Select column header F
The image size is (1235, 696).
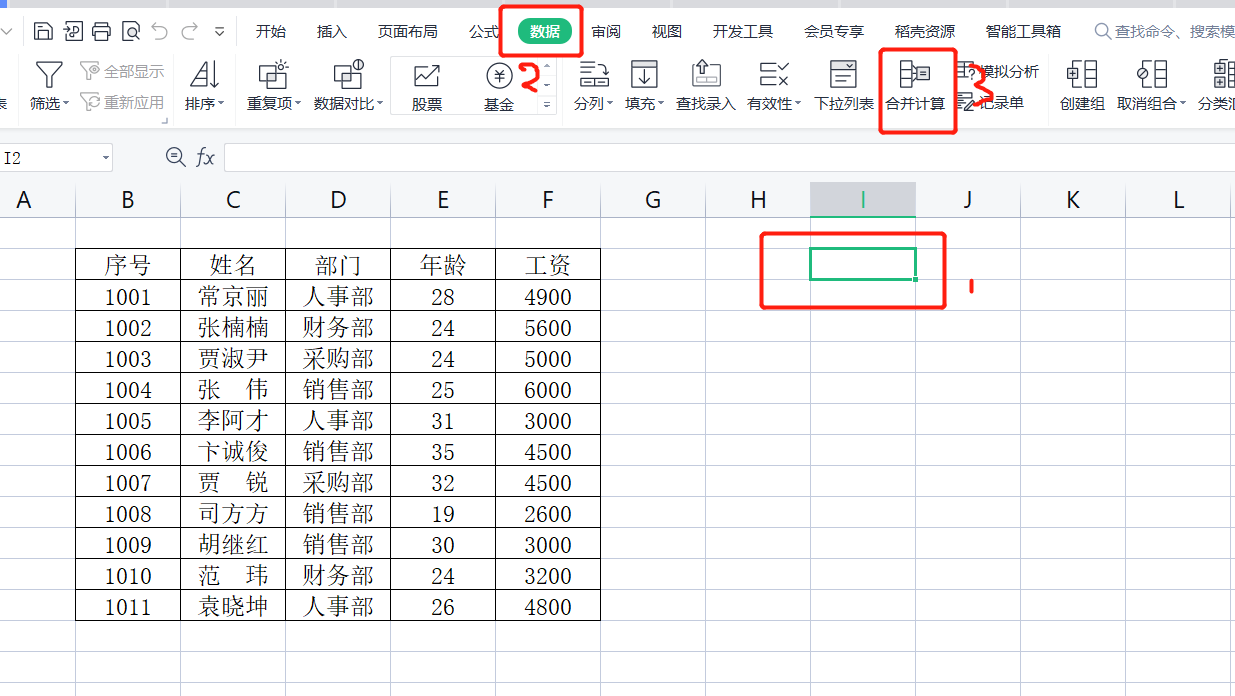coord(548,200)
